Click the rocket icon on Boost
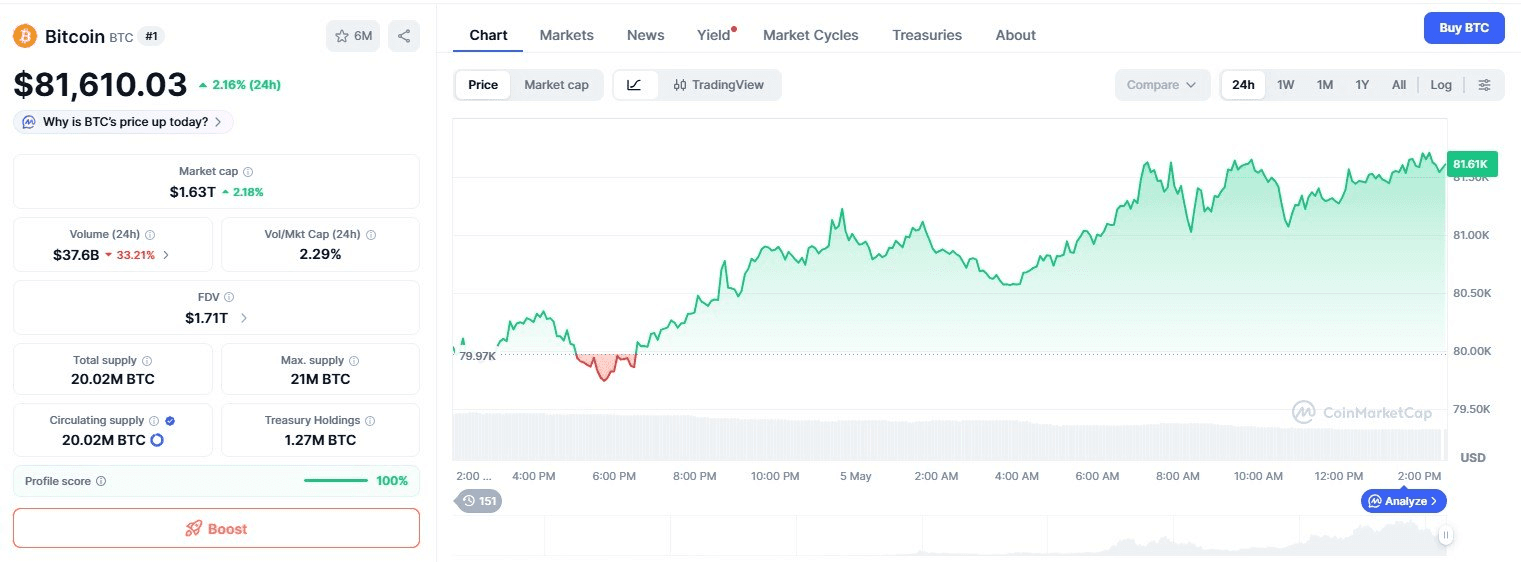Screen dimensions: 1521x562 point(194,529)
